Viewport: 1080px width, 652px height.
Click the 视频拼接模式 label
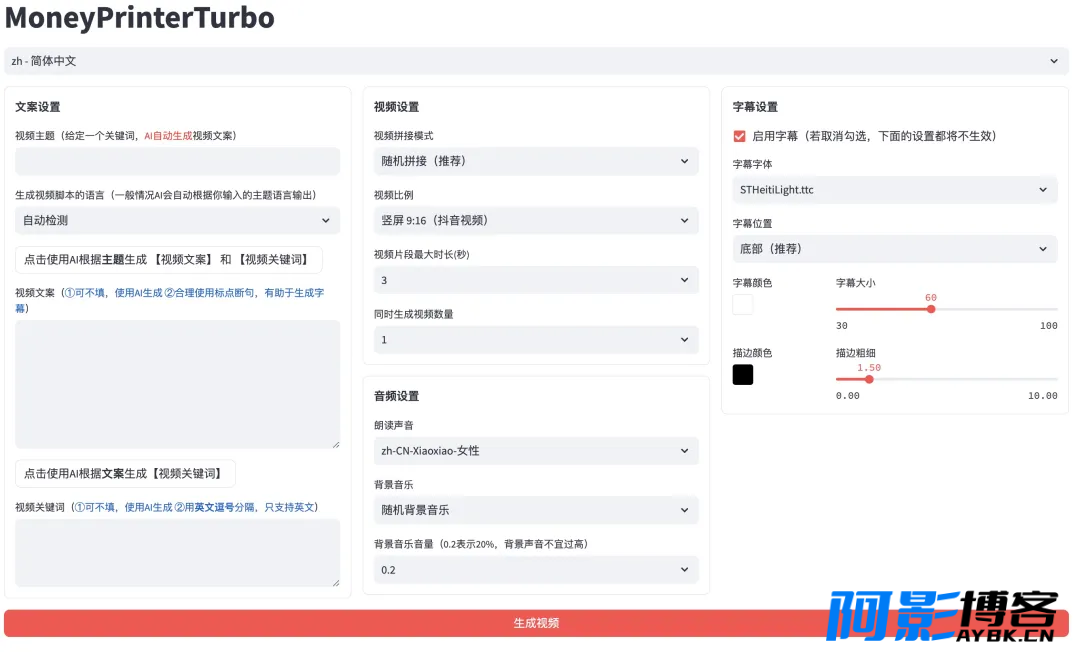pyautogui.click(x=404, y=136)
